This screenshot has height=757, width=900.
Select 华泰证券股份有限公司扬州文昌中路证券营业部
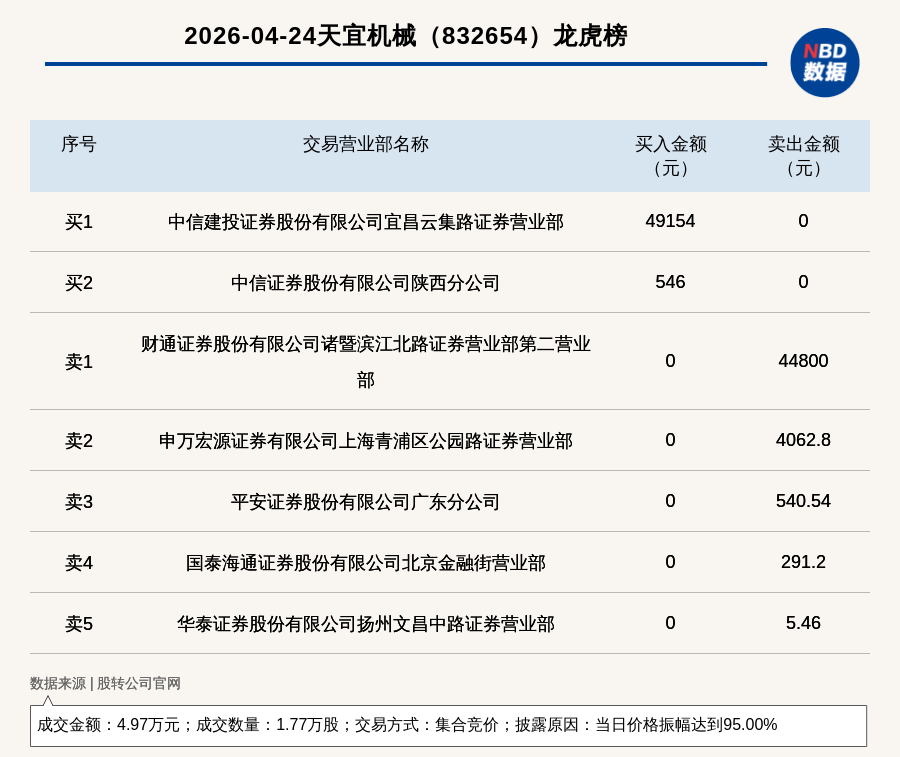coord(366,623)
